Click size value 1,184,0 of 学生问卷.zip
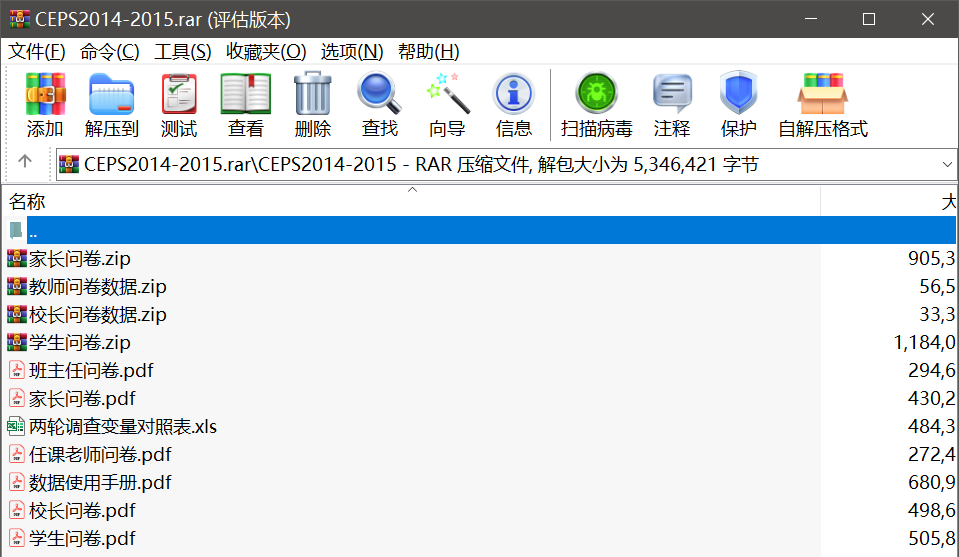This screenshot has height=557, width=959. (924, 342)
